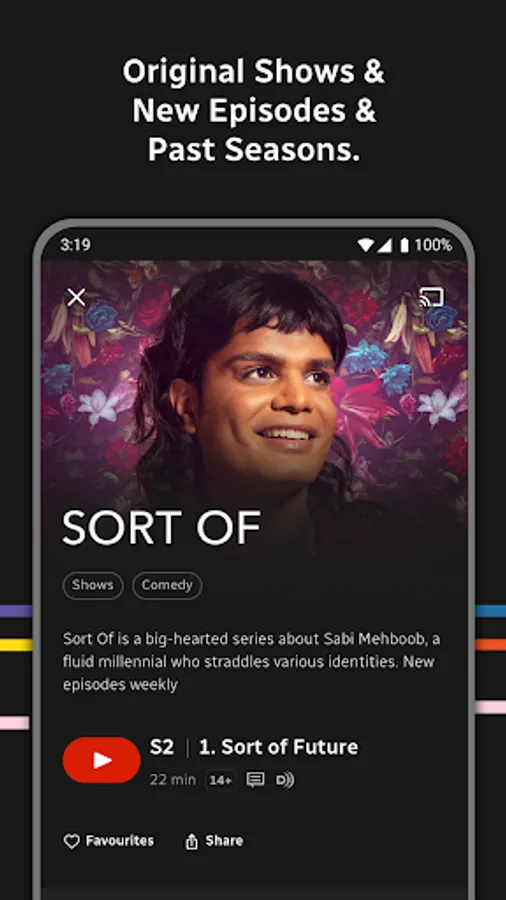This screenshot has width=506, height=900.
Task: Tap the Chromecast cast icon
Action: click(x=431, y=297)
